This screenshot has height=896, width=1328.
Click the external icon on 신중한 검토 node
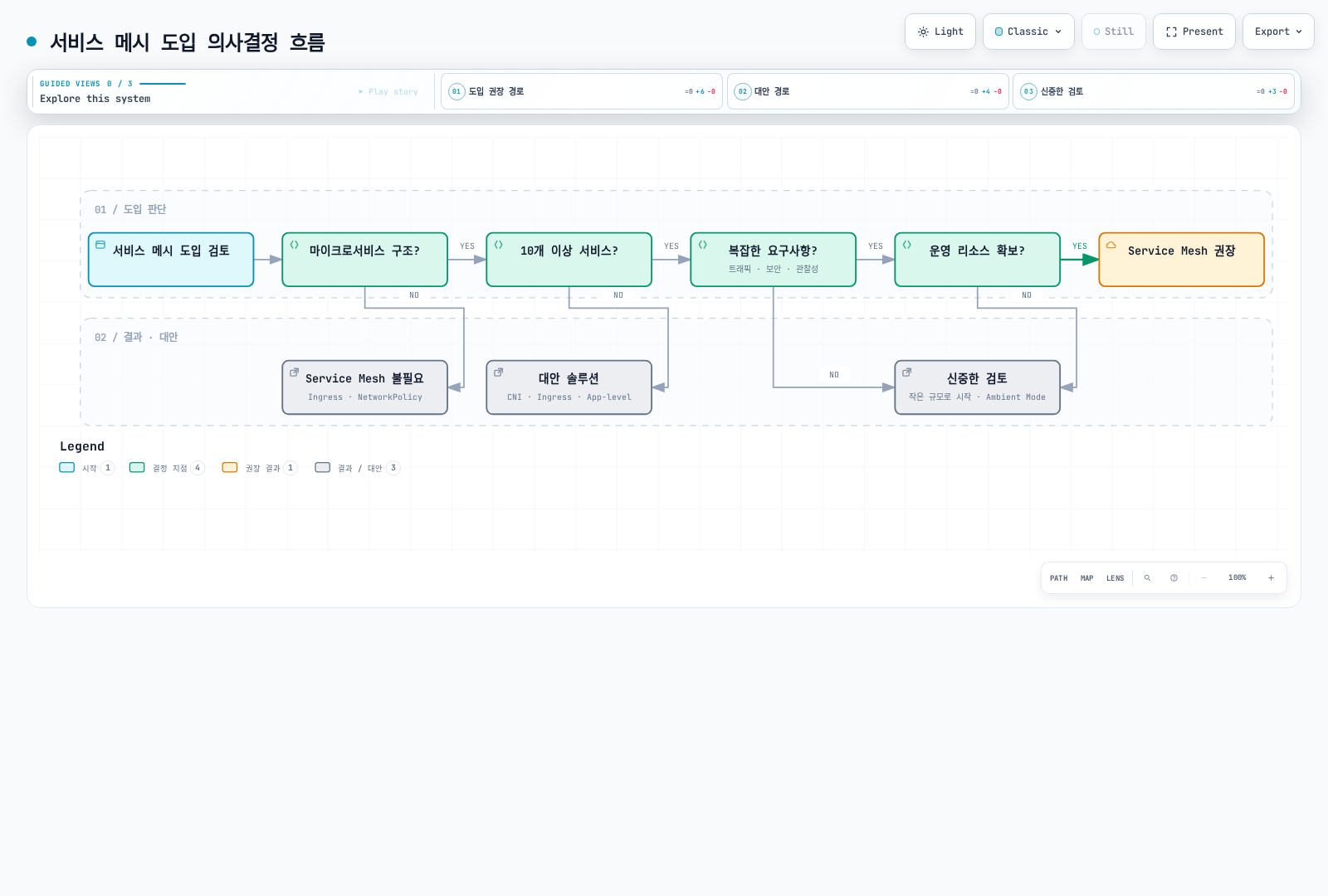coord(906,373)
